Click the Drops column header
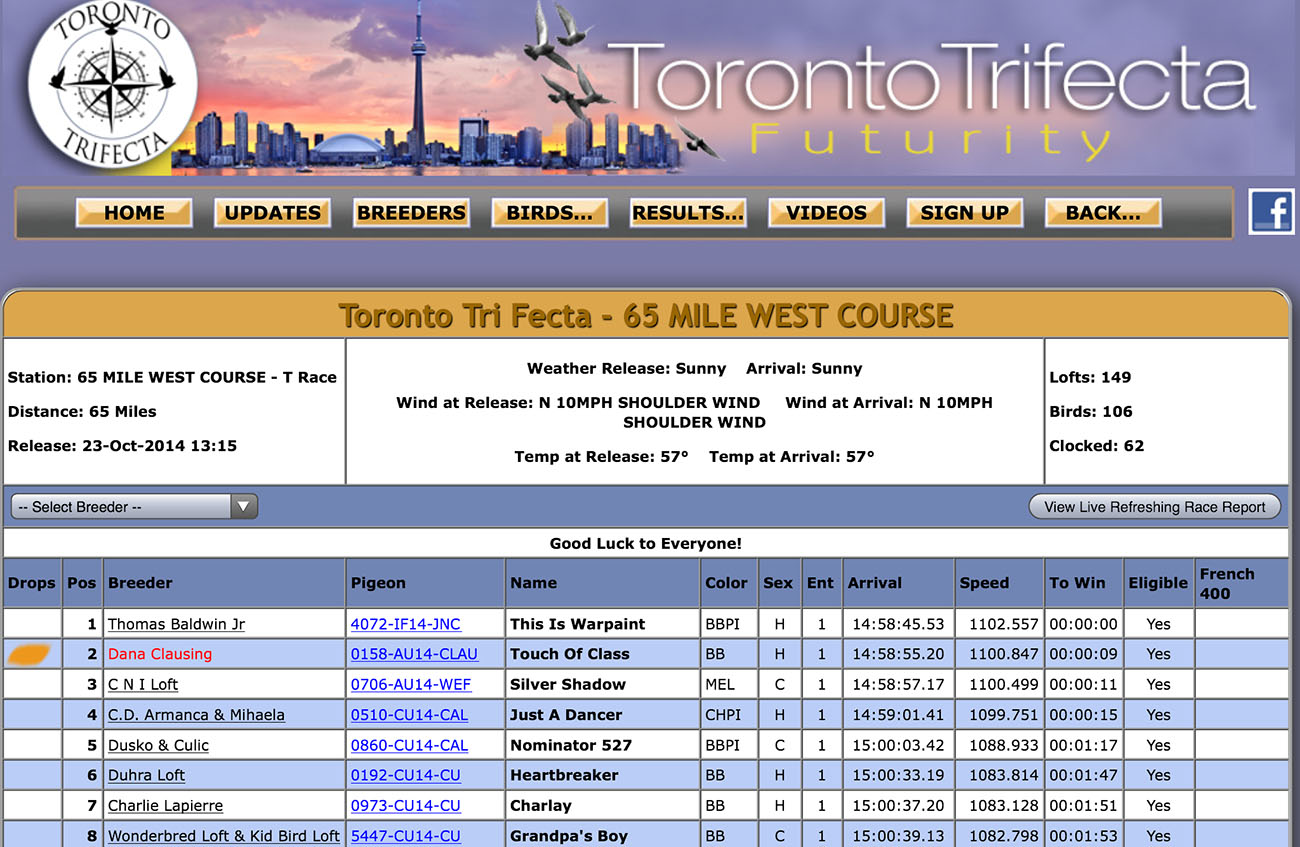This screenshot has width=1300, height=847. (x=32, y=583)
